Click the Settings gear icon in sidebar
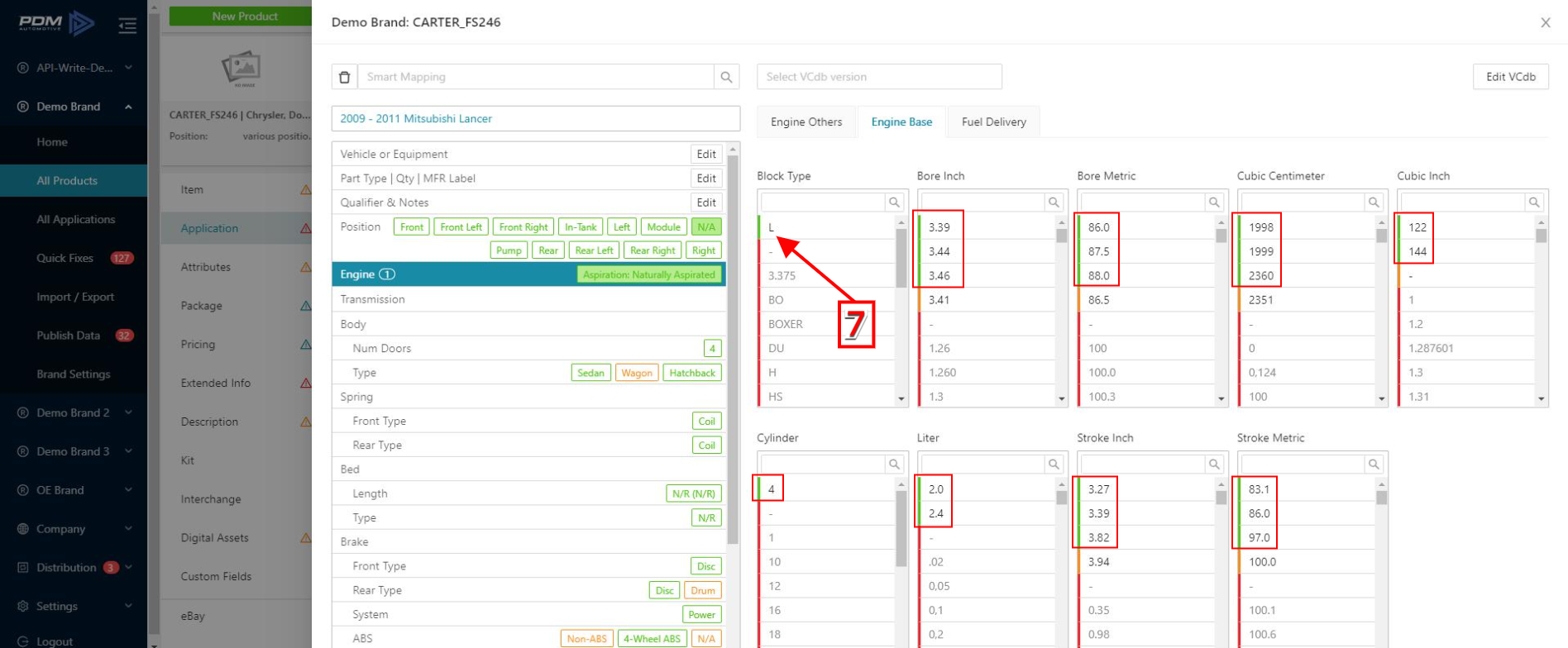The width and height of the screenshot is (1568, 648). [23, 606]
